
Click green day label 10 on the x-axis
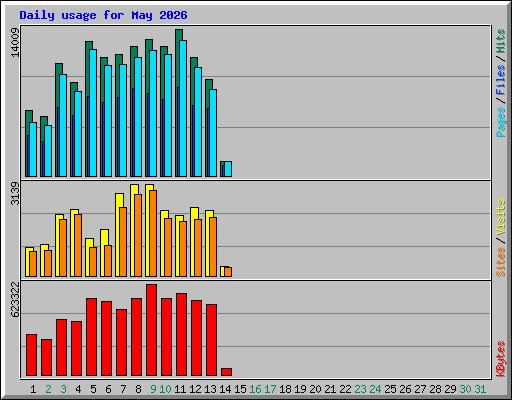coord(165,389)
